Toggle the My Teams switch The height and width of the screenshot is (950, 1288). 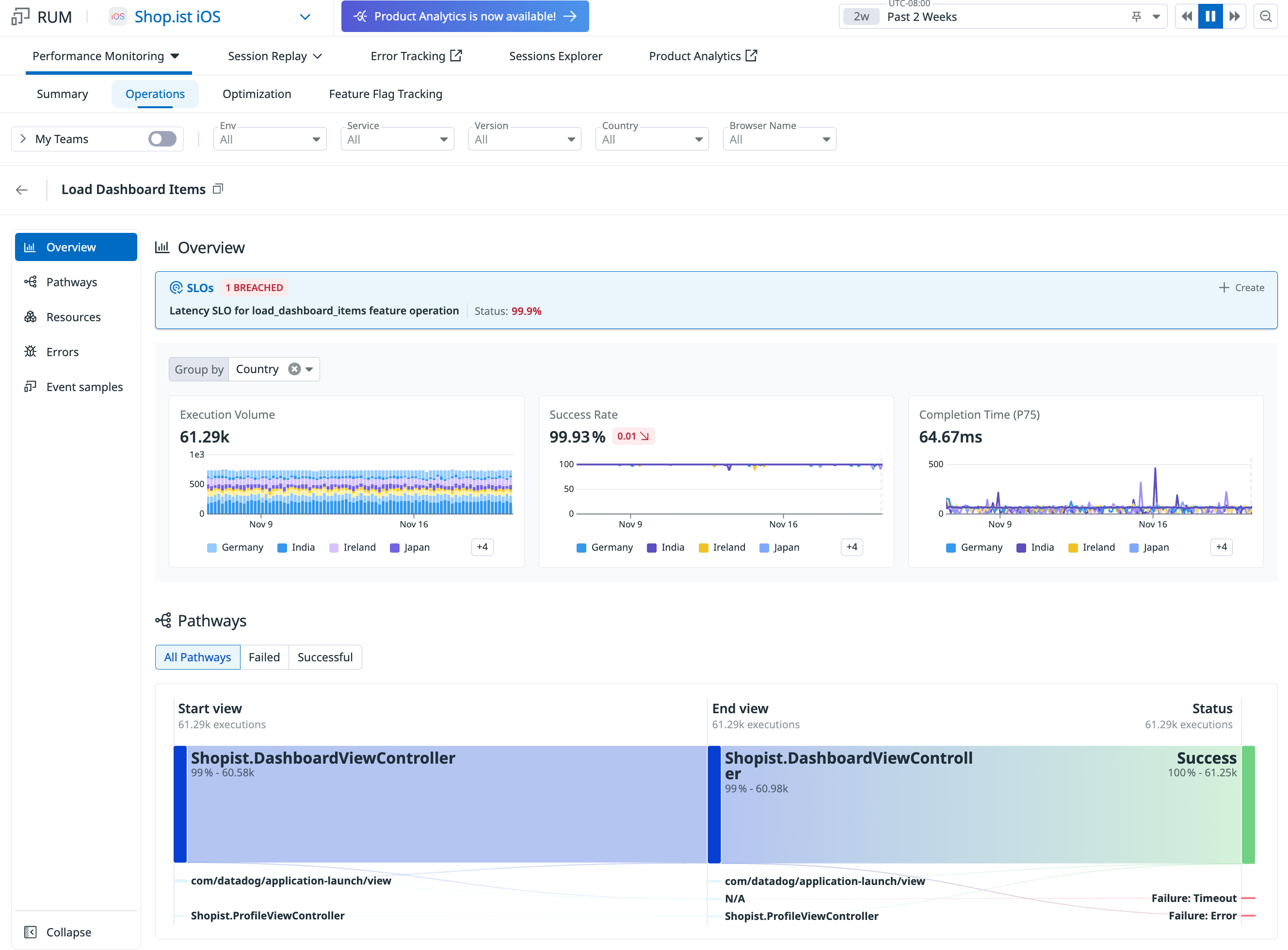[x=162, y=139]
